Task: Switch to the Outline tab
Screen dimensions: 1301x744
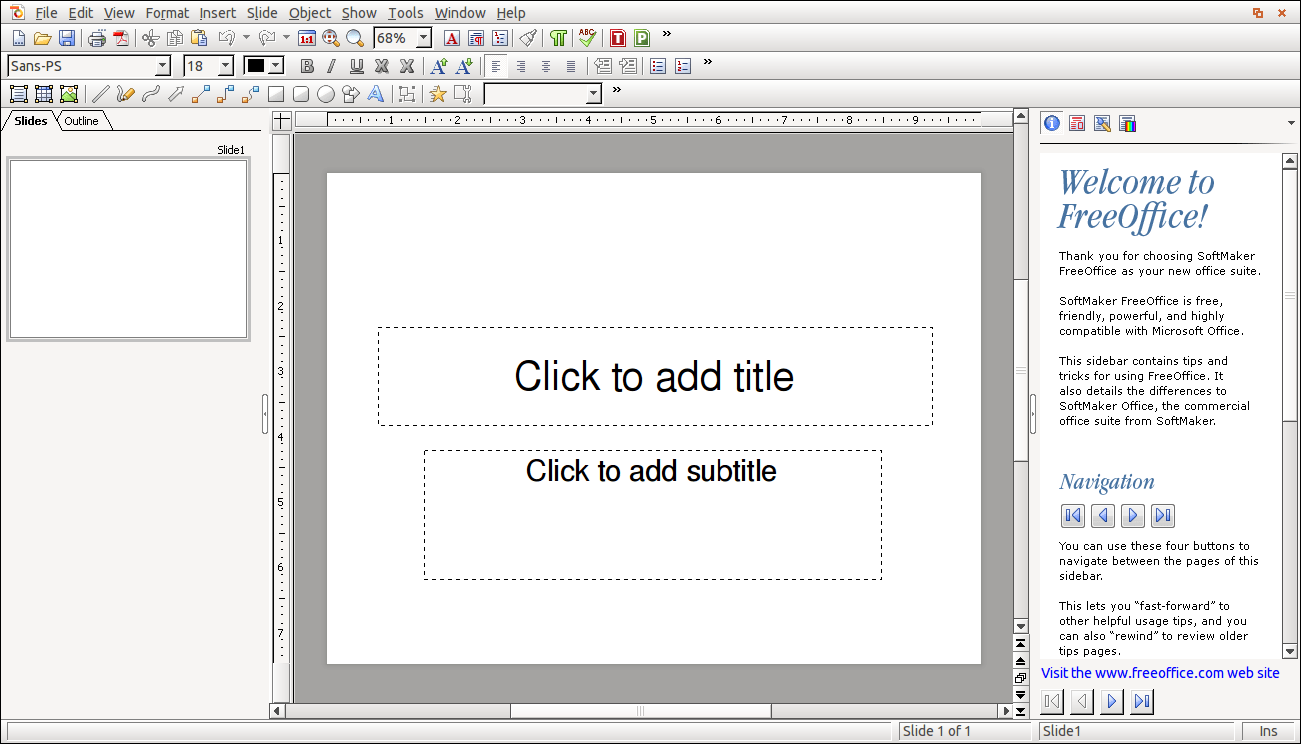Action: [82, 121]
